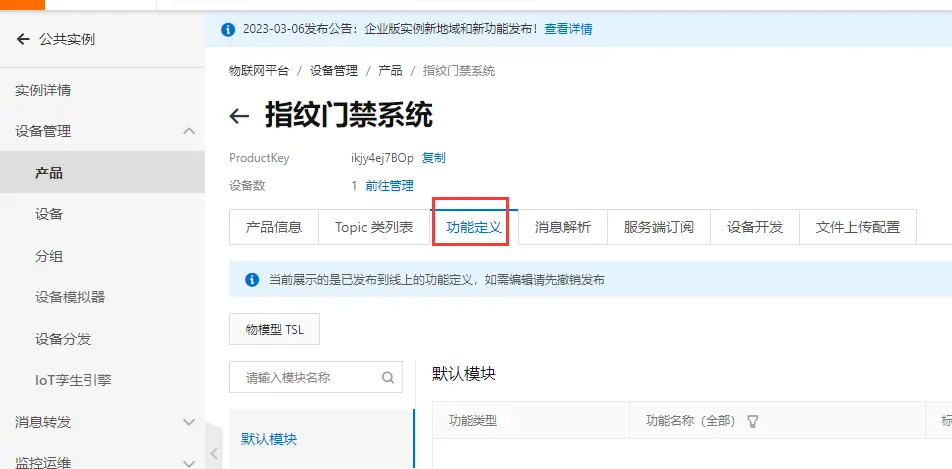The image size is (952, 469).
Task: Click back arrow beside 指纹门禁系统 title
Action: [239, 116]
